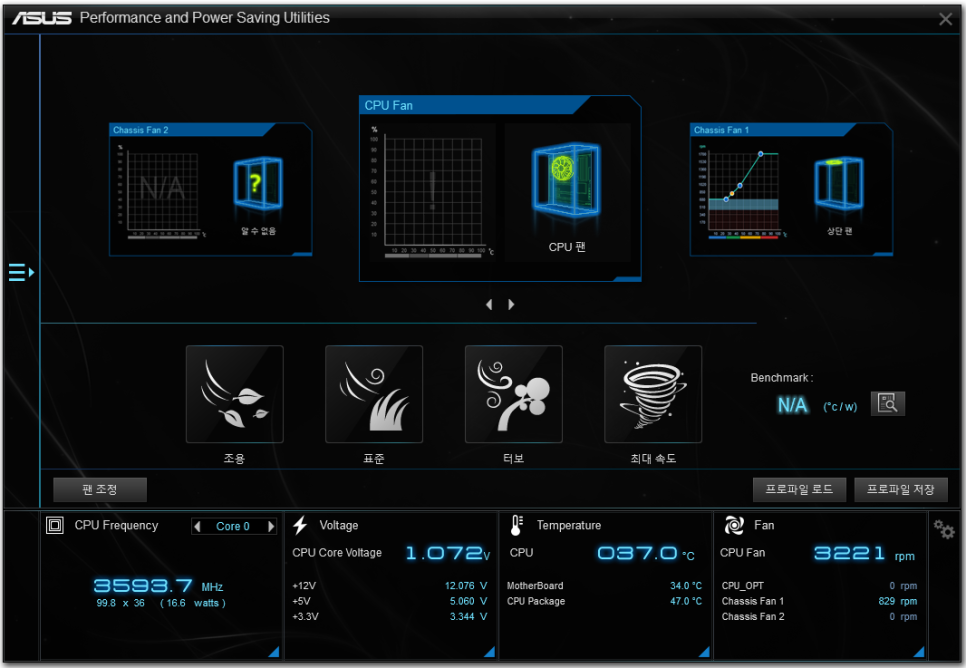Click the Chassis Fan 2 N/A graph
This screenshot has width=966, height=668.
tap(161, 190)
